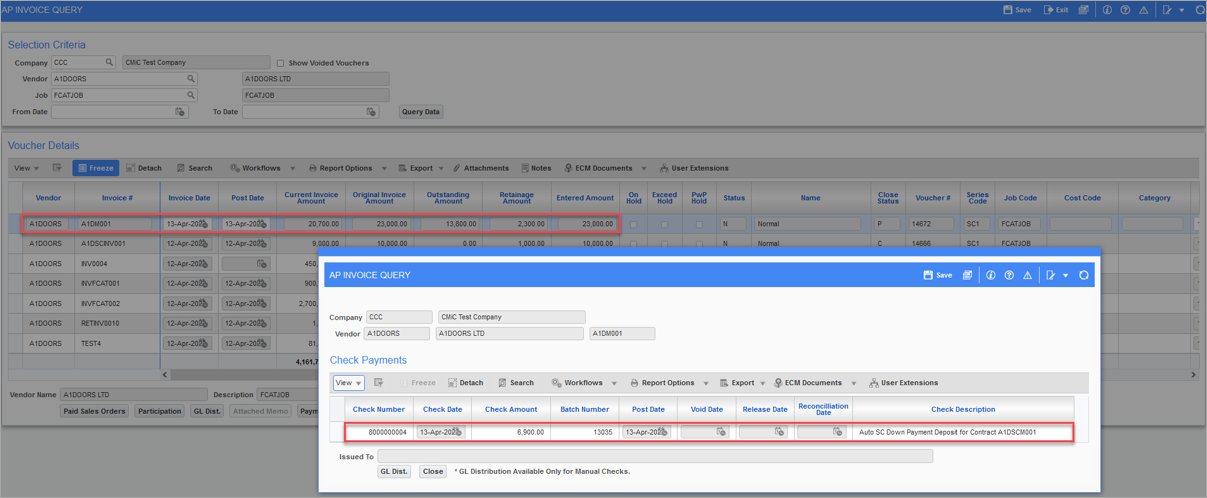1207x498 pixels.
Task: Check On Hold for invoice A1DM001
Action: point(634,224)
